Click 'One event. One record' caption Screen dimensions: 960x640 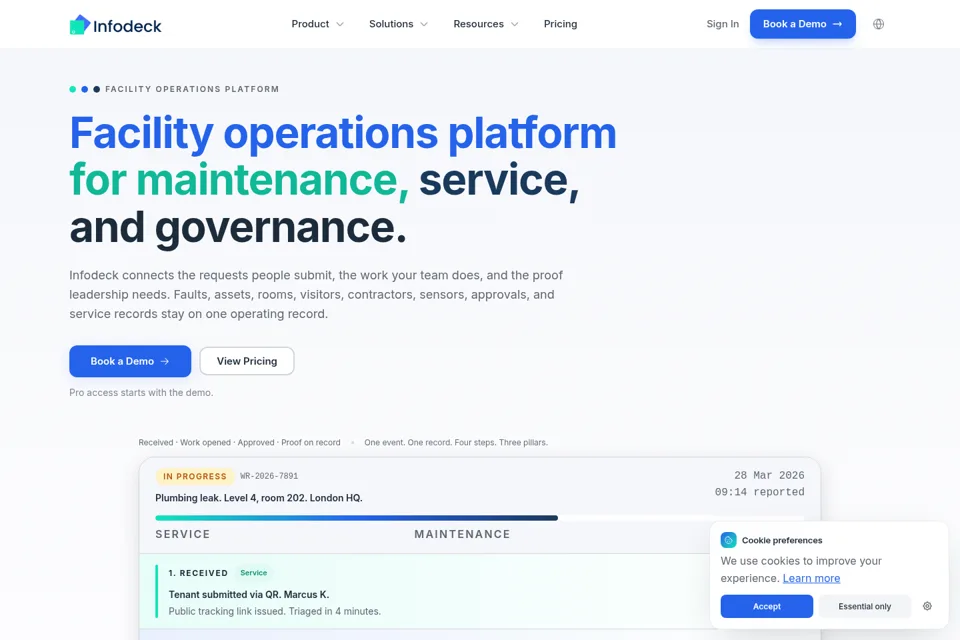coord(456,442)
